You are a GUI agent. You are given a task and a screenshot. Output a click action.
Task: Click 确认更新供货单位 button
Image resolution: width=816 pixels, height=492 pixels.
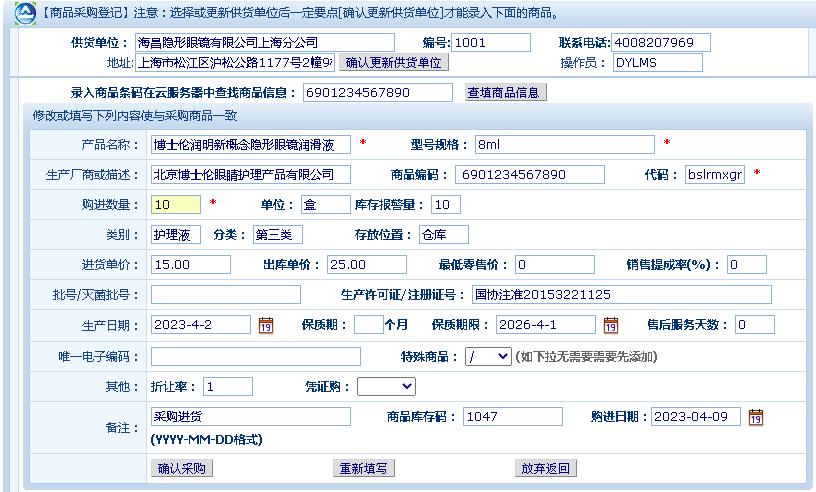(x=393, y=62)
